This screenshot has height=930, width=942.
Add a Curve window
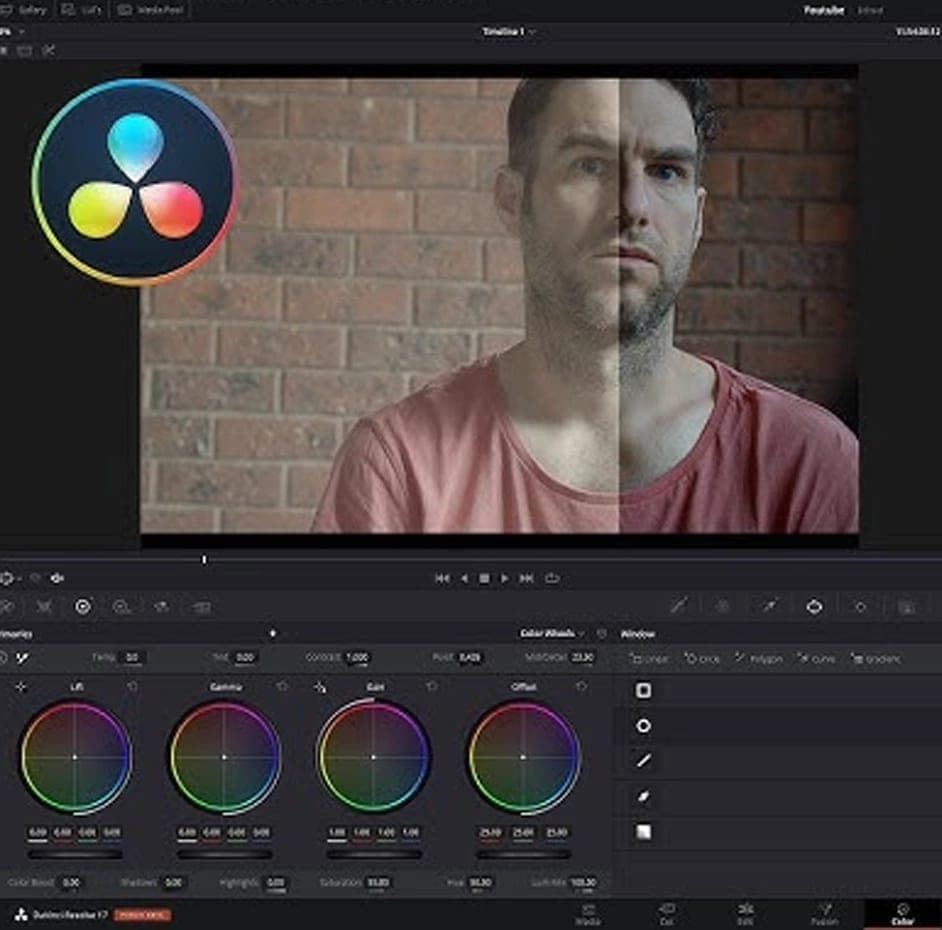click(x=816, y=658)
